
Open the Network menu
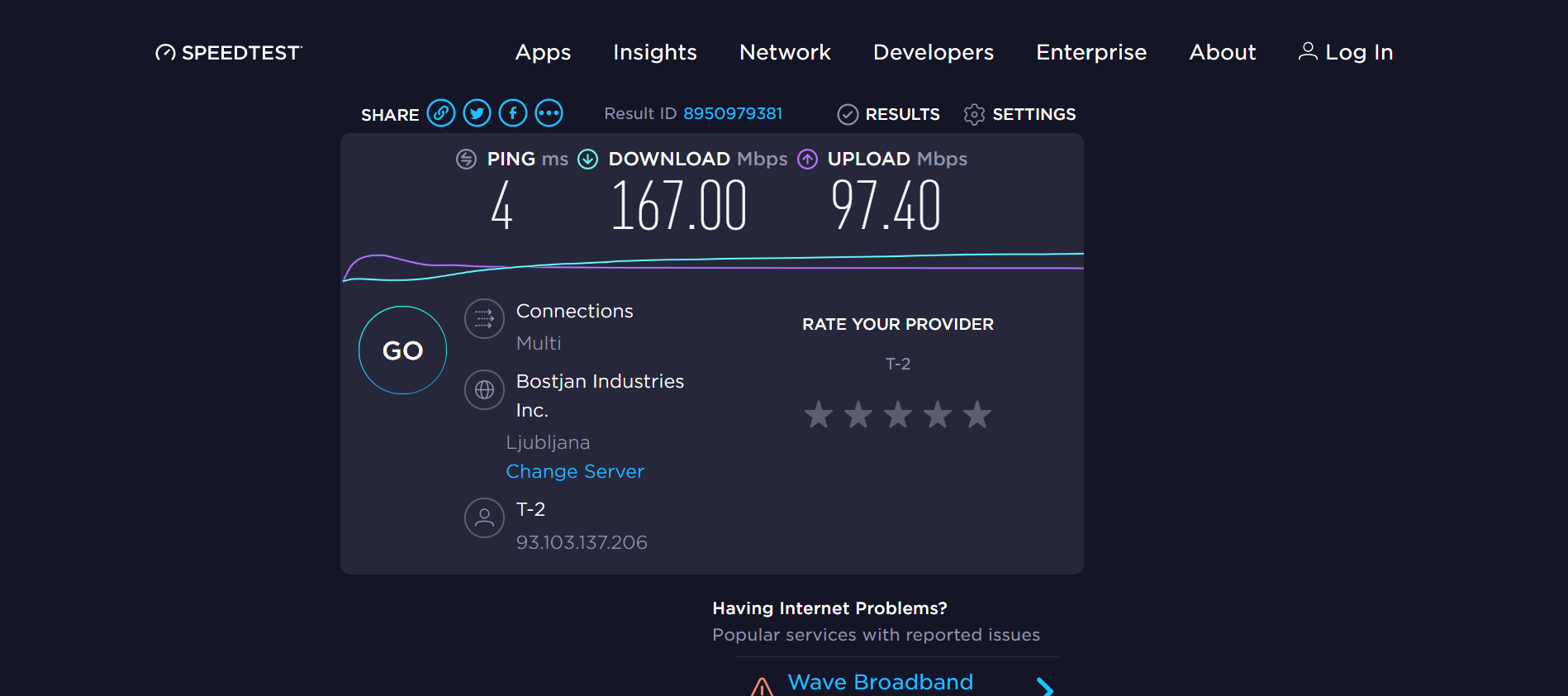coord(785,52)
